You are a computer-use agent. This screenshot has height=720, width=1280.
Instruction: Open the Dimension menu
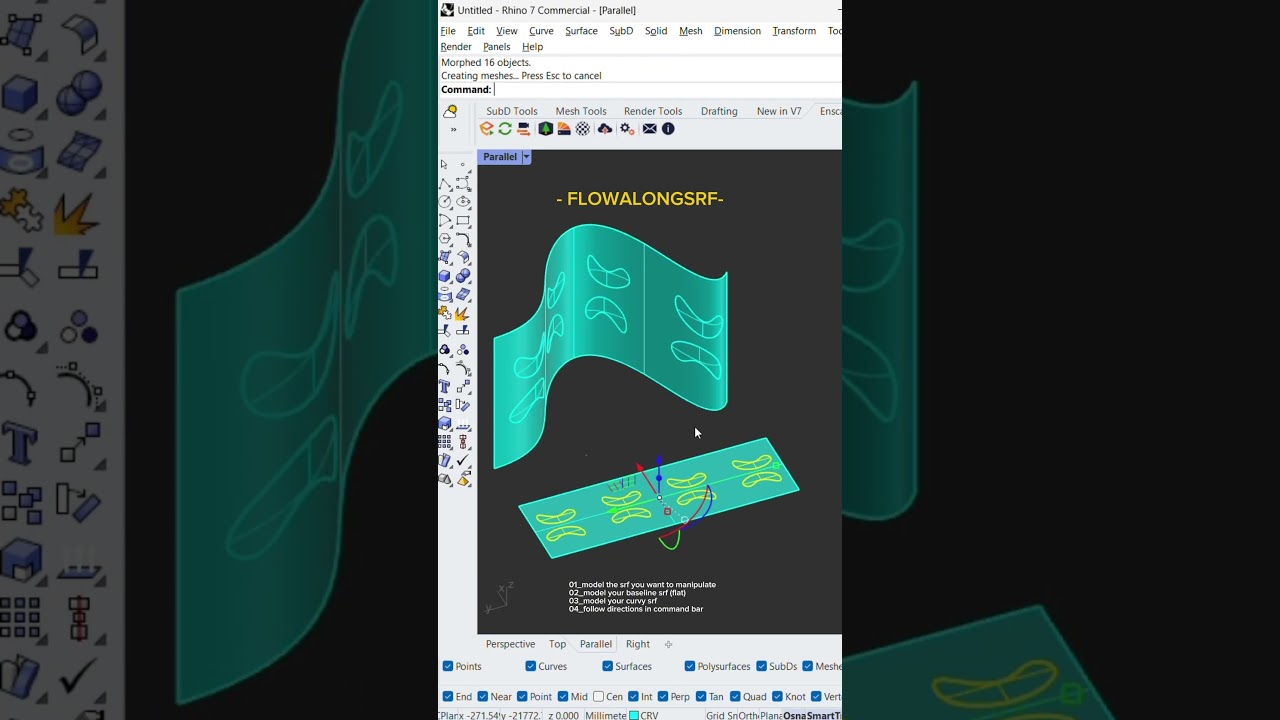[x=737, y=31]
